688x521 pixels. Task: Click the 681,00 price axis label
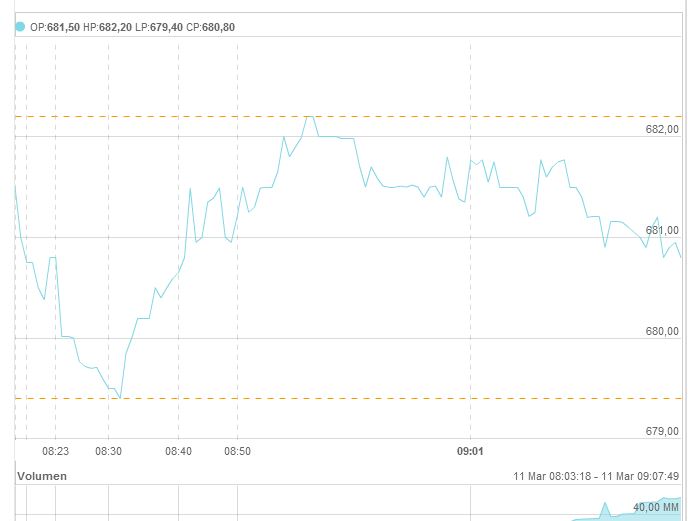pos(662,230)
